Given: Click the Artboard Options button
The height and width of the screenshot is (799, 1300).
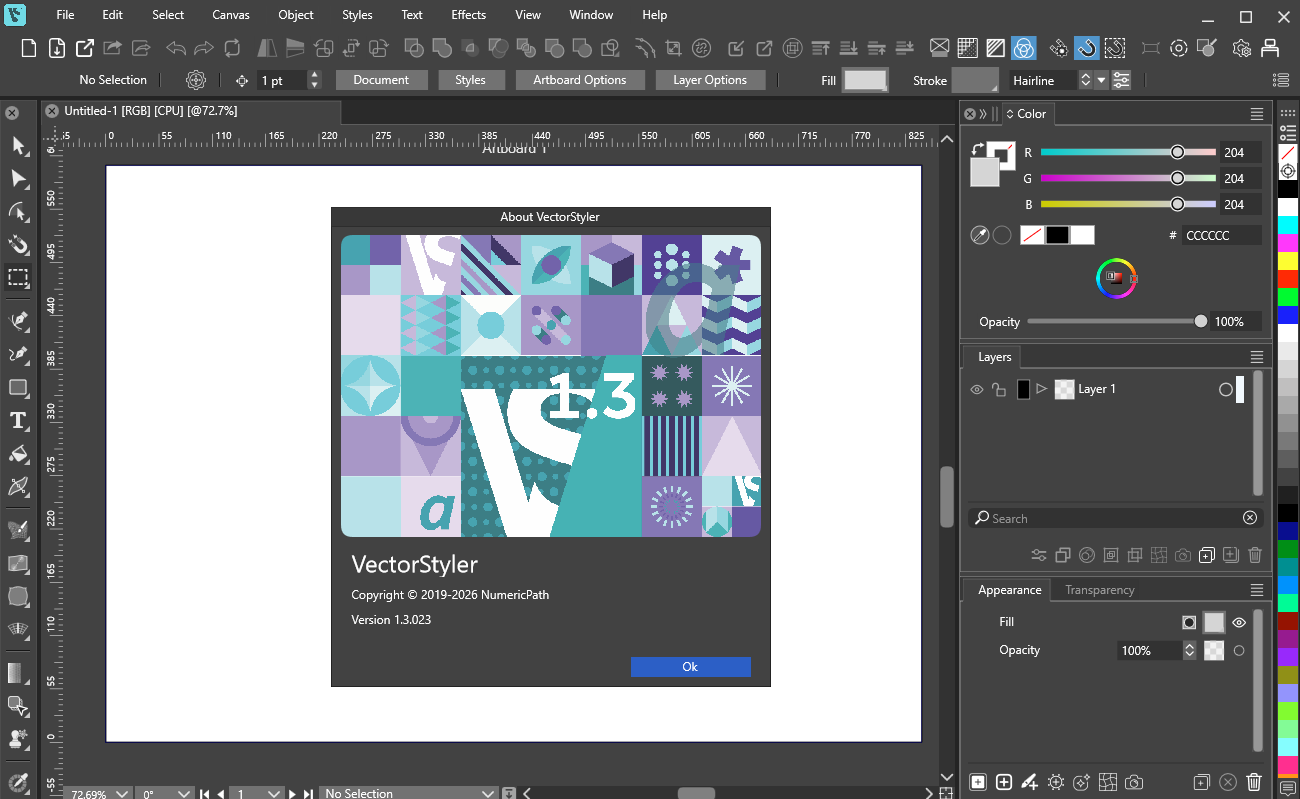Looking at the screenshot, I should pyautogui.click(x=580, y=80).
